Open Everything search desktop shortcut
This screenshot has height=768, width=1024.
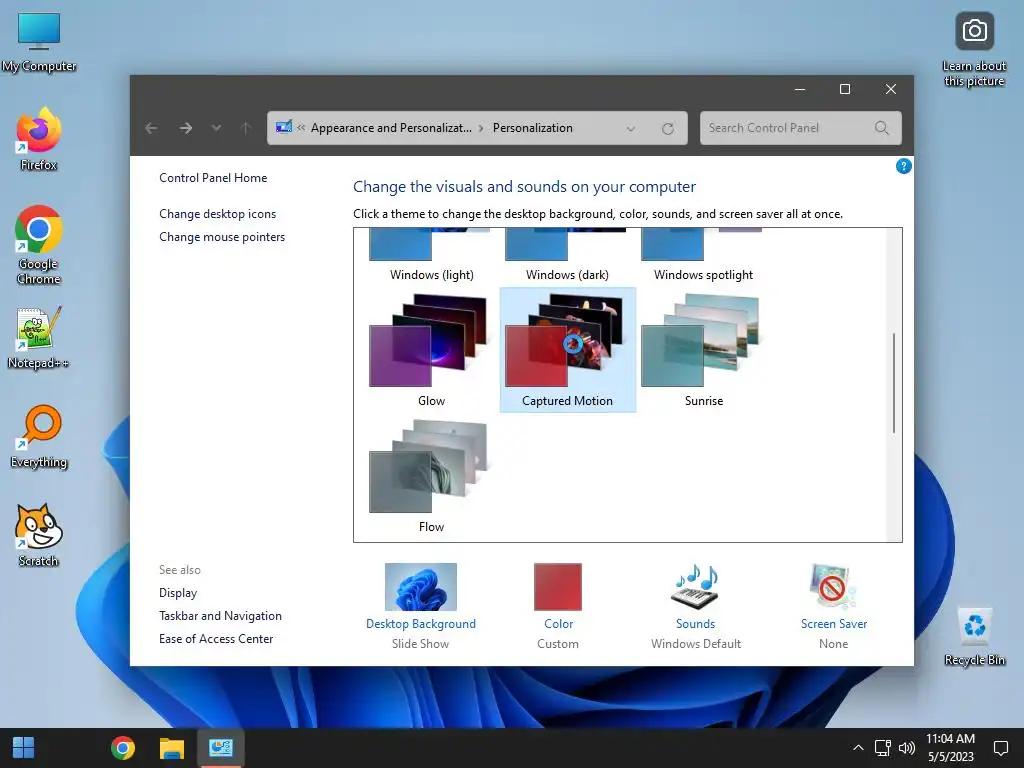pos(39,436)
